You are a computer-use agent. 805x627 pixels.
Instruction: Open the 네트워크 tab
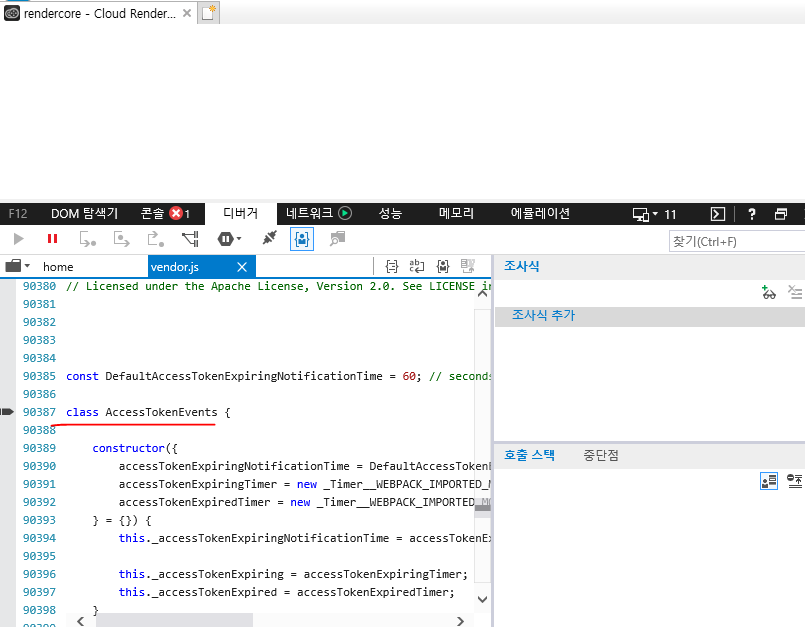point(310,213)
